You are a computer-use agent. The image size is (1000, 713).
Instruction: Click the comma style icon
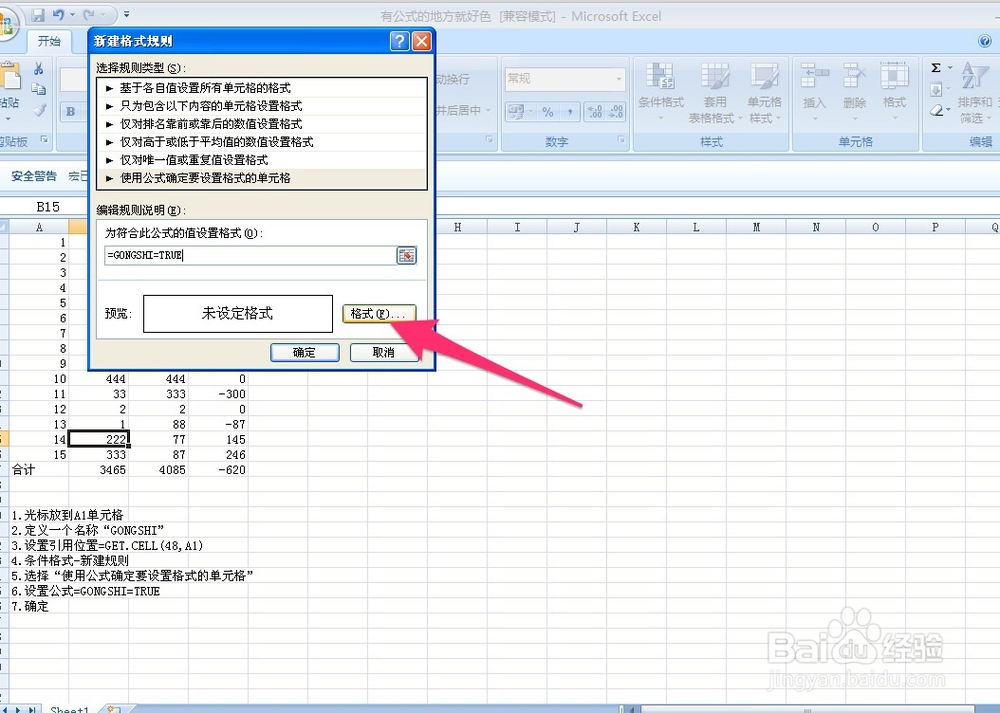click(x=570, y=112)
